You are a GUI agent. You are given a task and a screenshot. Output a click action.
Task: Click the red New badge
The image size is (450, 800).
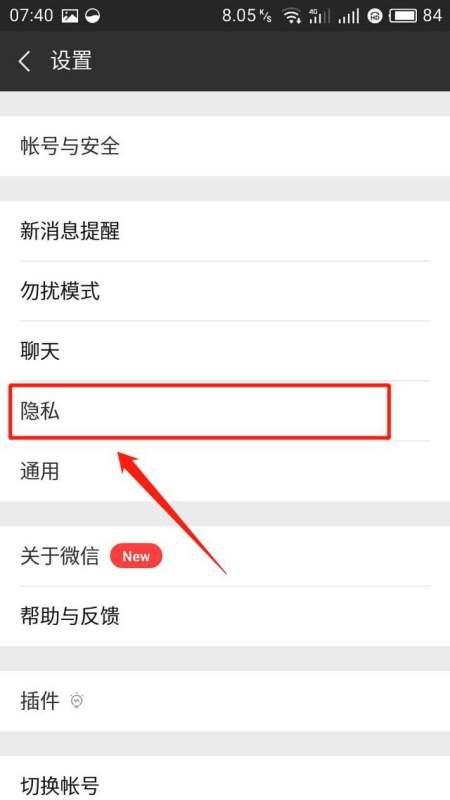pyautogui.click(x=136, y=556)
